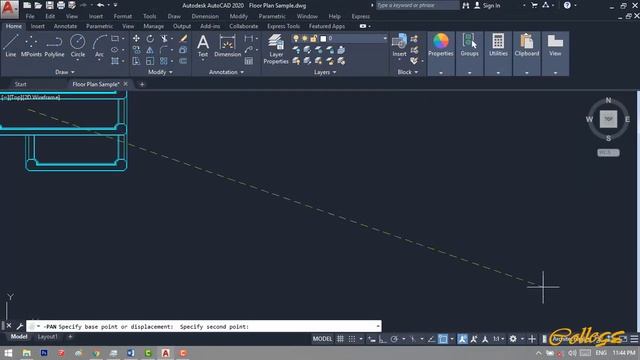The image size is (640, 360).
Task: Toggle snap mode in status bar
Action: pyautogui.click(x=351, y=339)
